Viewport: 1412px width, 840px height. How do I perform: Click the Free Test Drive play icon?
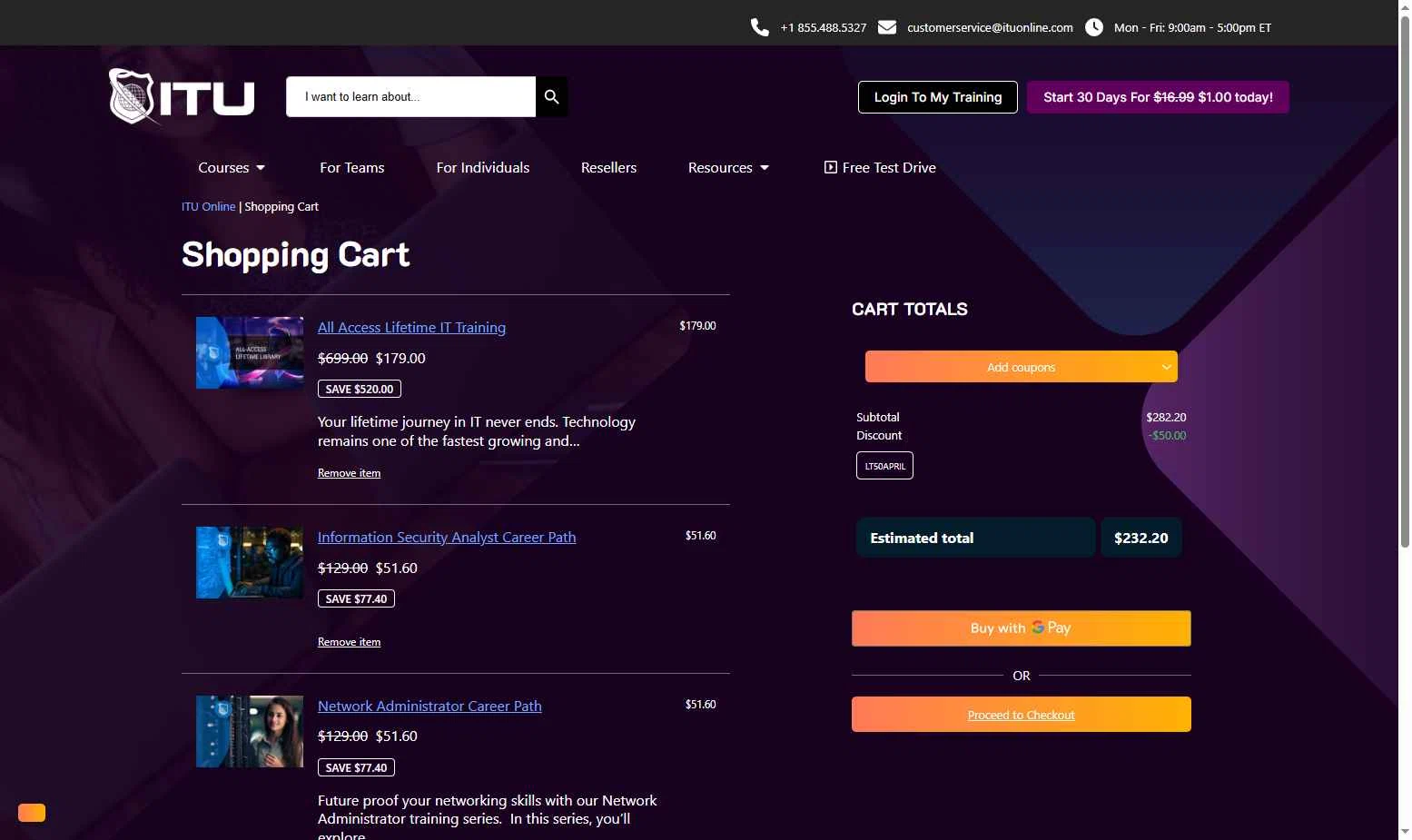tap(830, 167)
